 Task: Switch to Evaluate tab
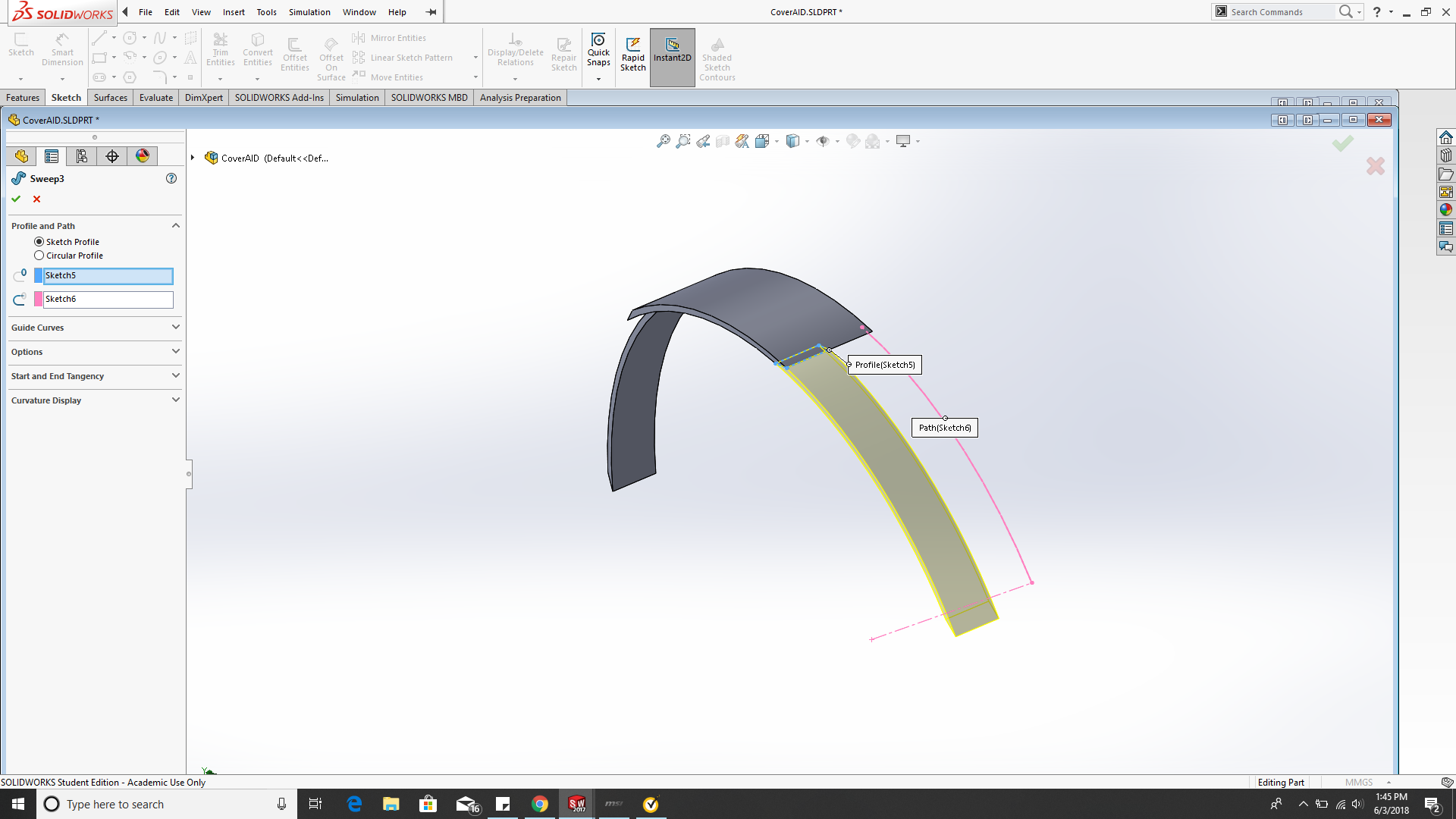(156, 98)
